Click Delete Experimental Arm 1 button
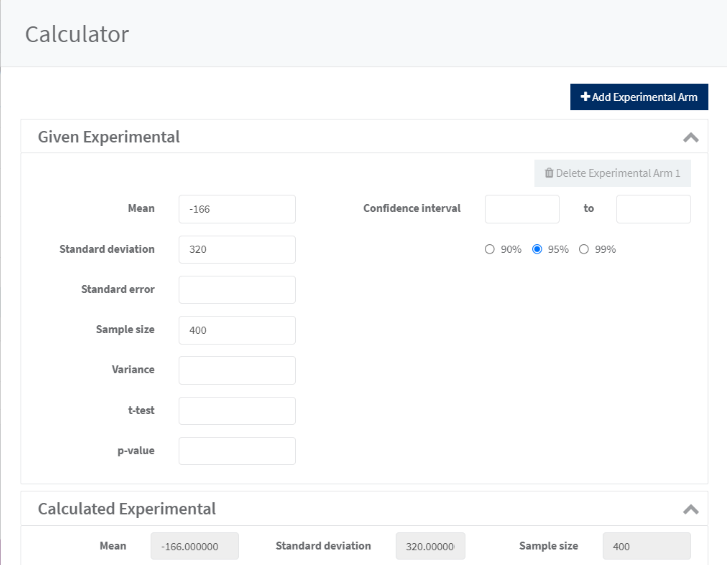The height and width of the screenshot is (565, 727). point(612,173)
